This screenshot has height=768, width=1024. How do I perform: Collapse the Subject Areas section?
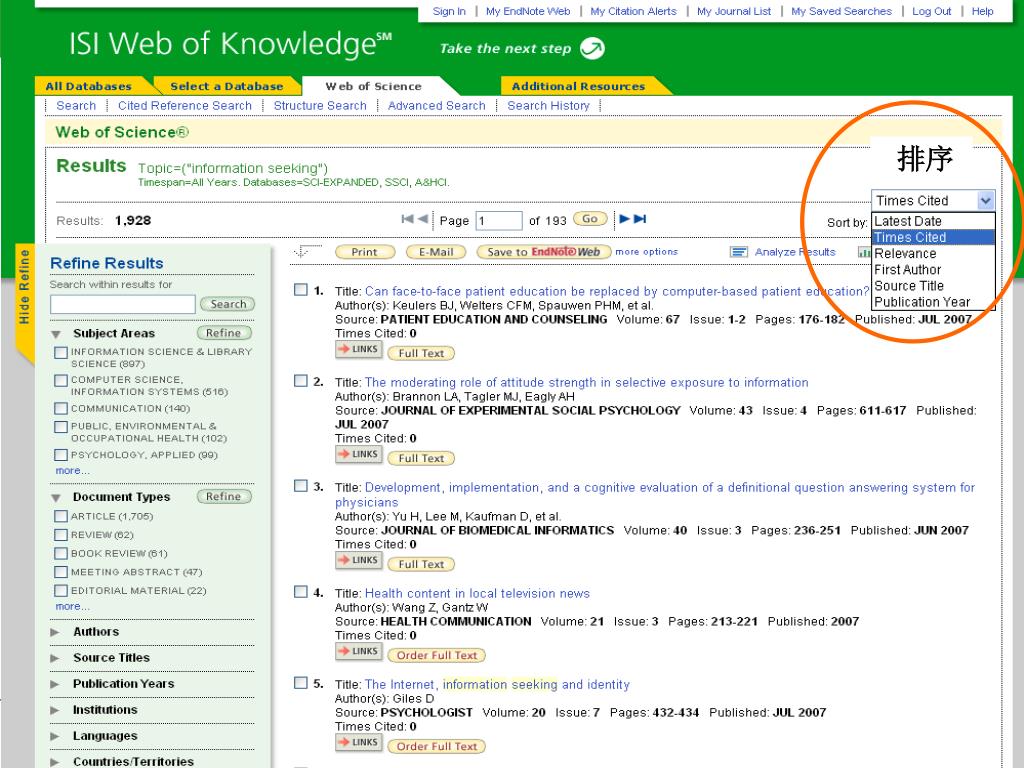tap(56, 334)
